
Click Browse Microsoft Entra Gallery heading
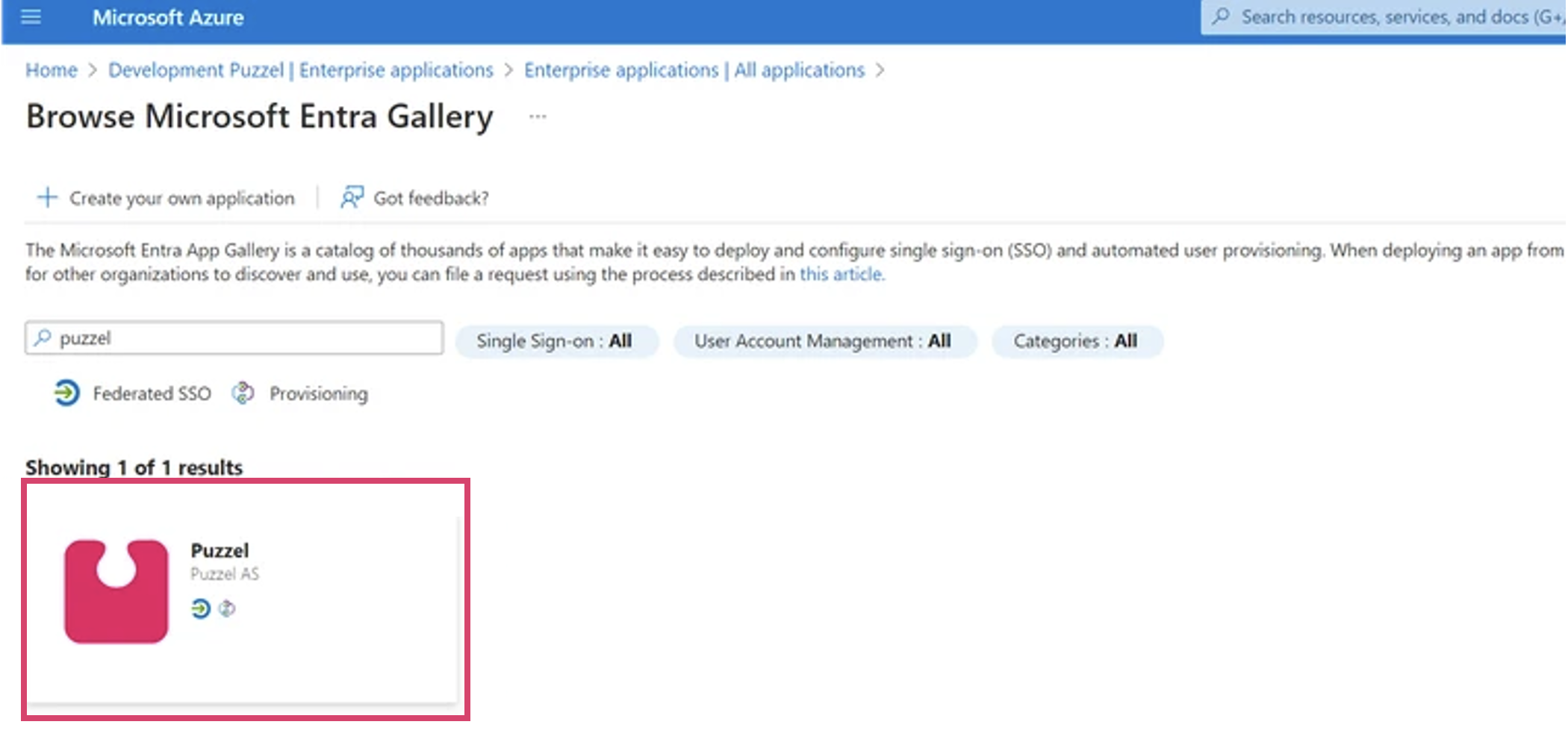coord(260,117)
